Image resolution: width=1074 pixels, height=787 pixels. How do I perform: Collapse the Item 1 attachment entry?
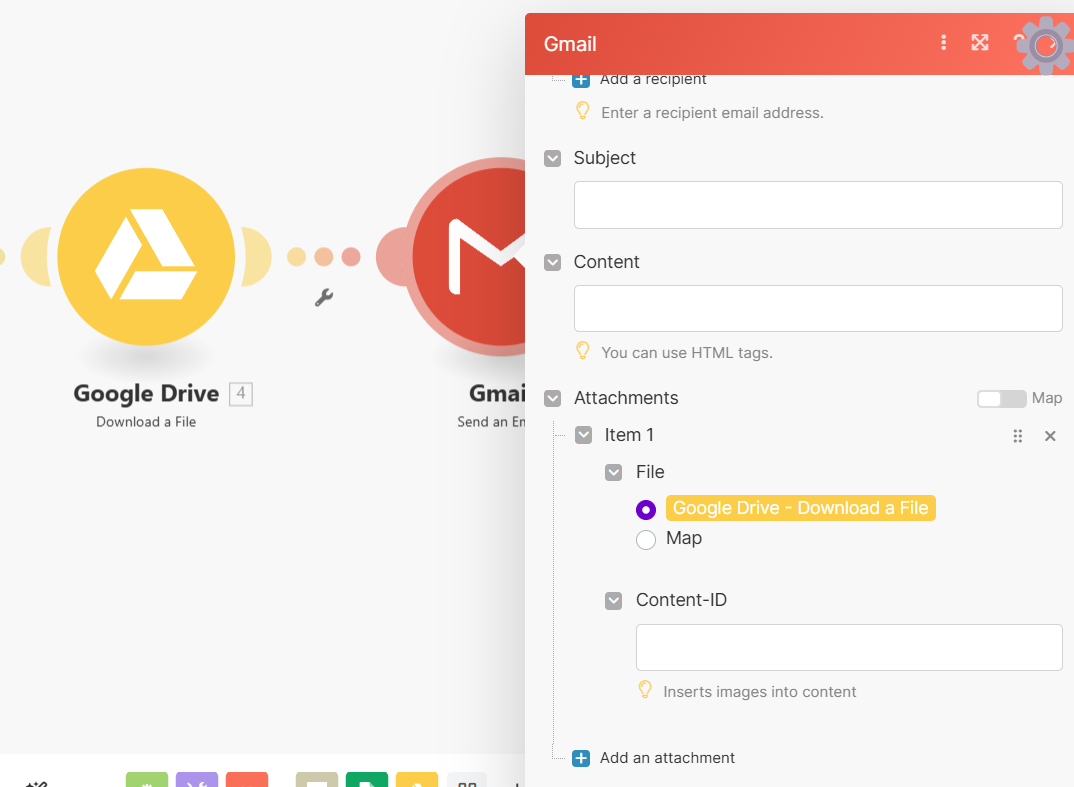click(x=584, y=436)
